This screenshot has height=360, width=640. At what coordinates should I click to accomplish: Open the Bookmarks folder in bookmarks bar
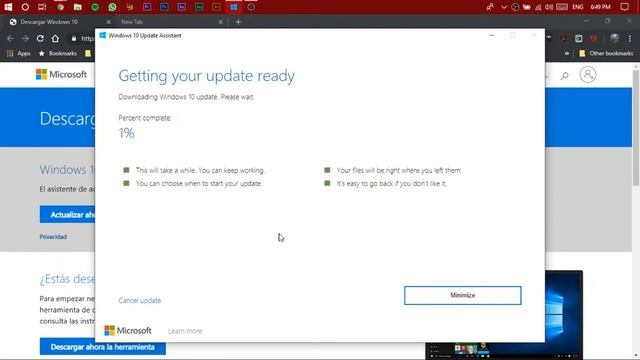pyautogui.click(x=58, y=53)
